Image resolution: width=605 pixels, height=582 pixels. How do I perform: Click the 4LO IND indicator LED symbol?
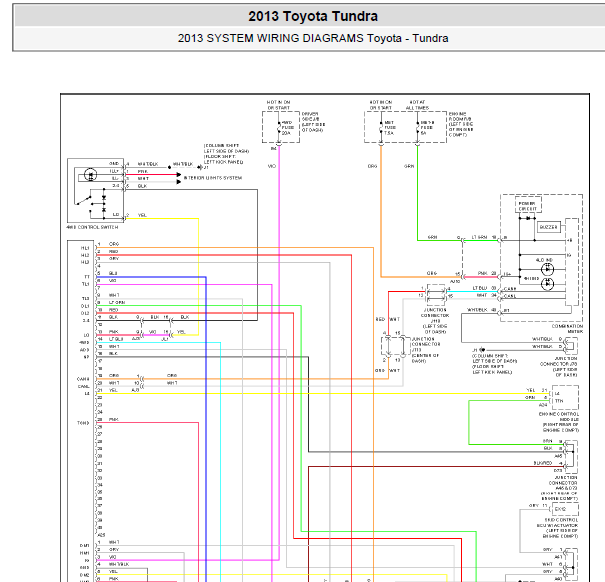pyautogui.click(x=547, y=269)
